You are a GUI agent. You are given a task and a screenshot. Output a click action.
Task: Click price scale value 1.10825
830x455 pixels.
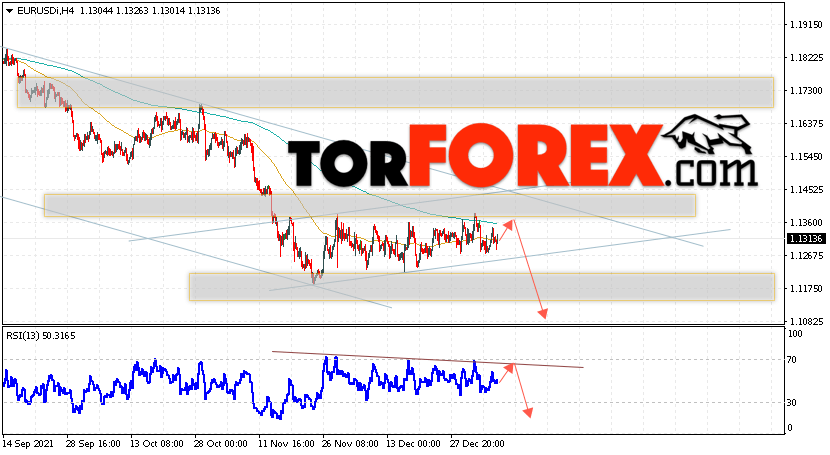pyautogui.click(x=806, y=322)
